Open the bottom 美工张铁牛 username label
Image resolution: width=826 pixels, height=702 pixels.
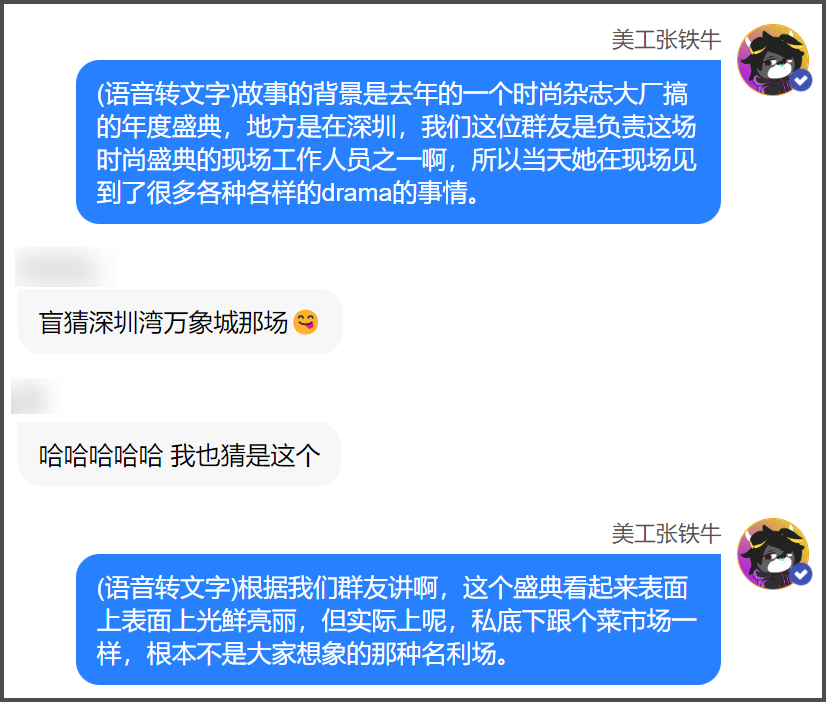tap(666, 533)
